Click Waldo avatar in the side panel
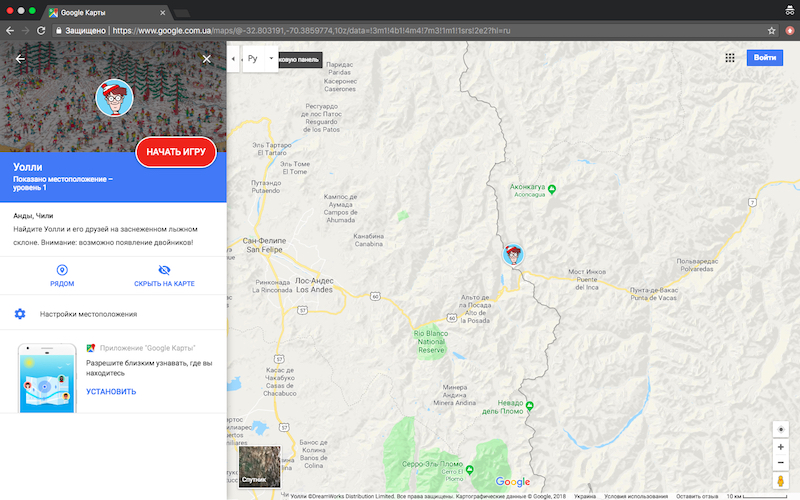800x500 pixels. click(114, 97)
